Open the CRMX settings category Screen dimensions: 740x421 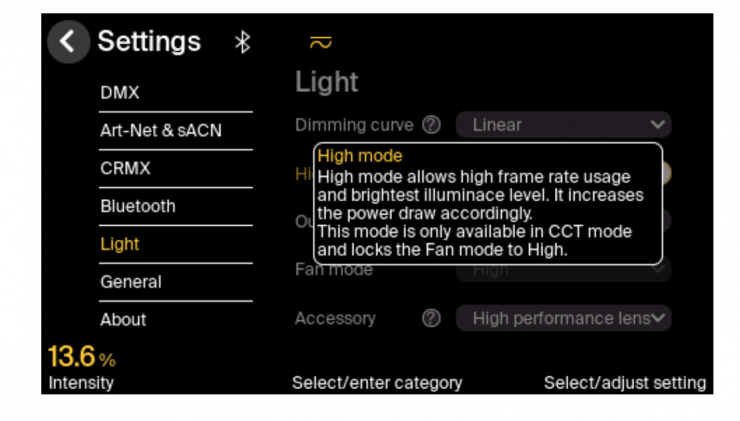(125, 169)
